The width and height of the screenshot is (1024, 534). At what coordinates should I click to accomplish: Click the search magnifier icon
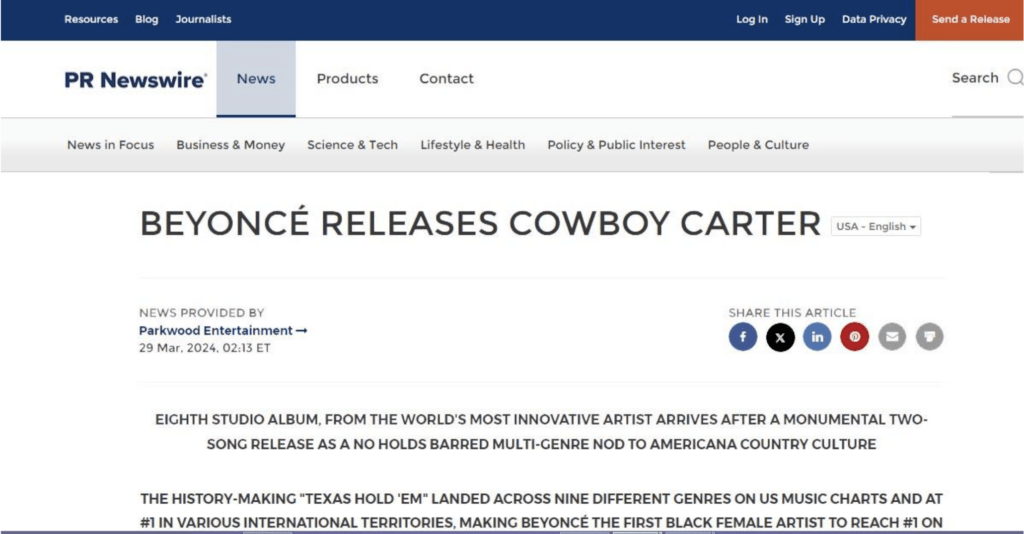[1016, 78]
